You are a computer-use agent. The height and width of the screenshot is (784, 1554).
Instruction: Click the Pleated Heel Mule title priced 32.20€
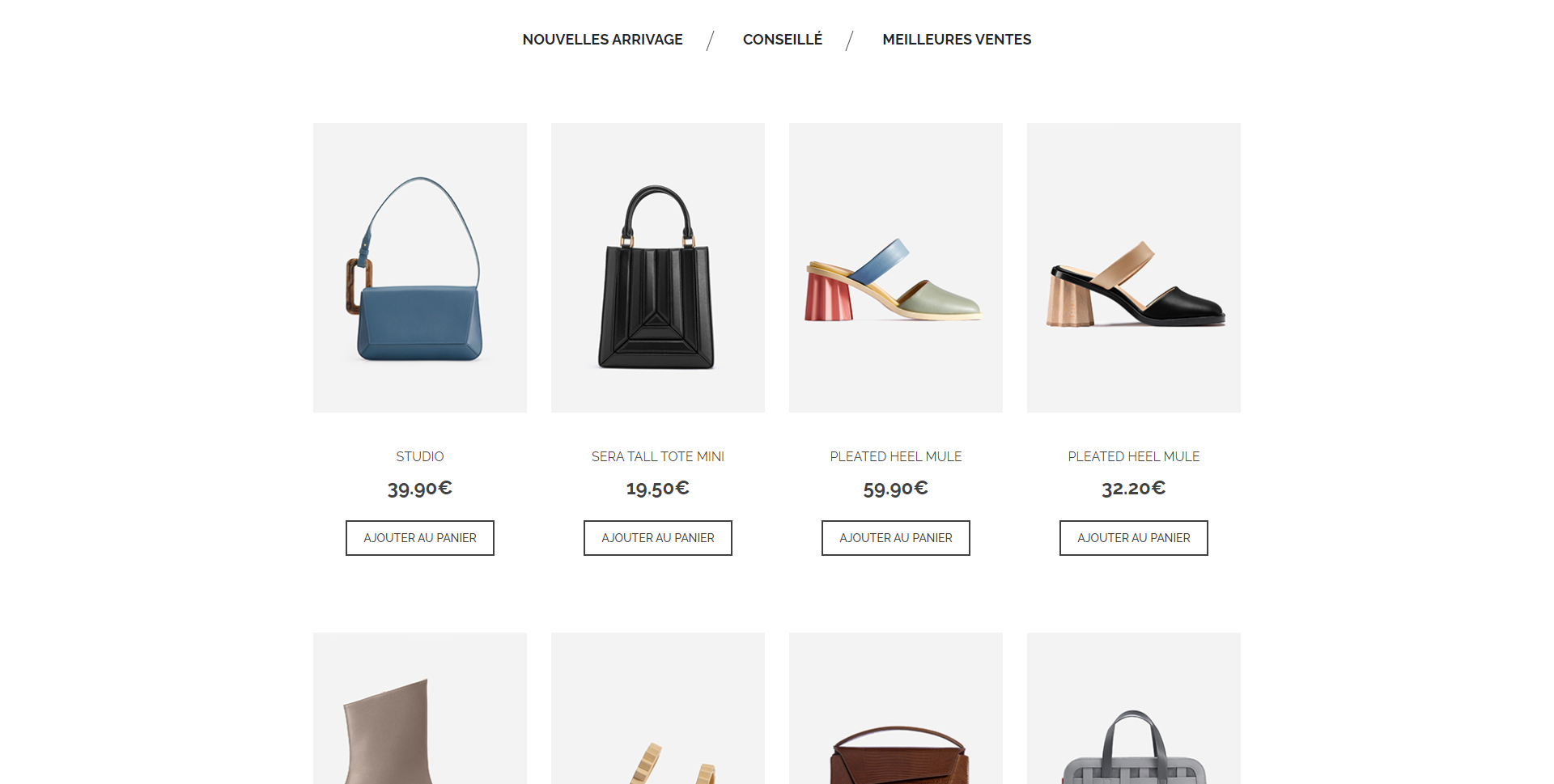point(1134,456)
